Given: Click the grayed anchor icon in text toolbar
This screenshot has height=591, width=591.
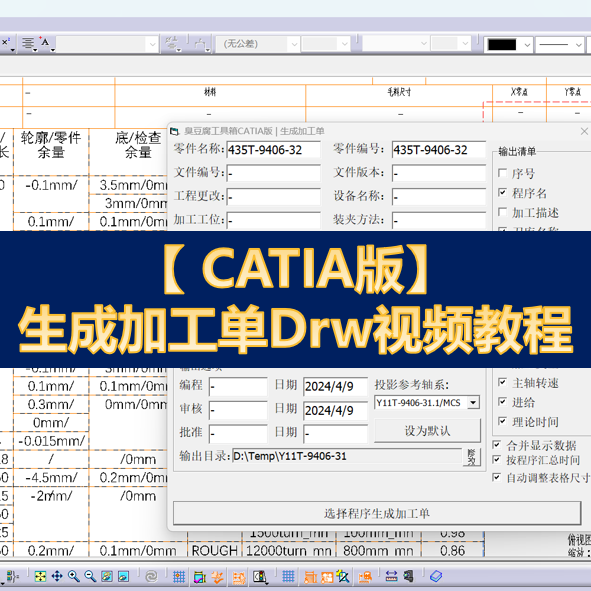Looking at the screenshot, I should coord(201,44).
